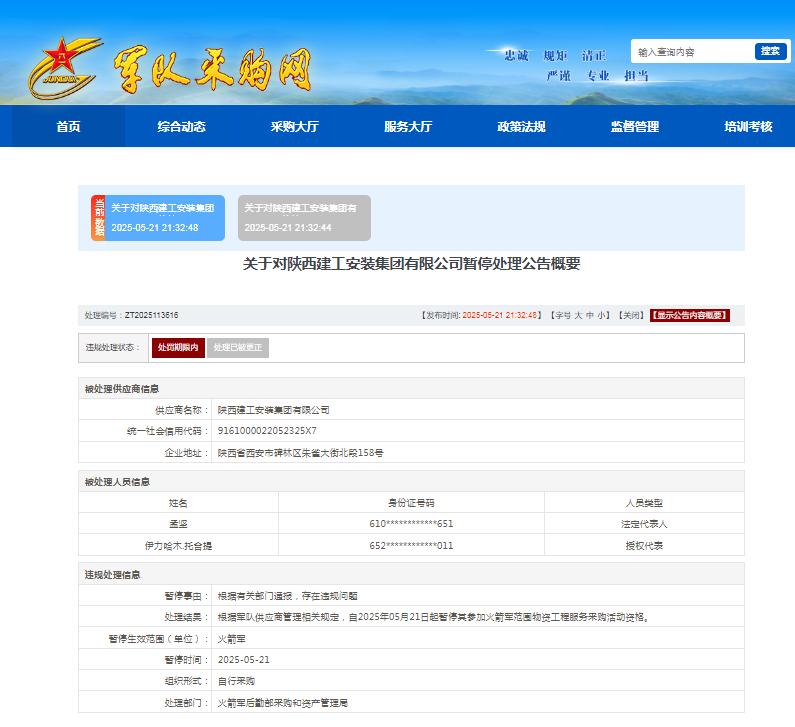
Task: Go to the 首页 menu item
Action: (x=68, y=126)
